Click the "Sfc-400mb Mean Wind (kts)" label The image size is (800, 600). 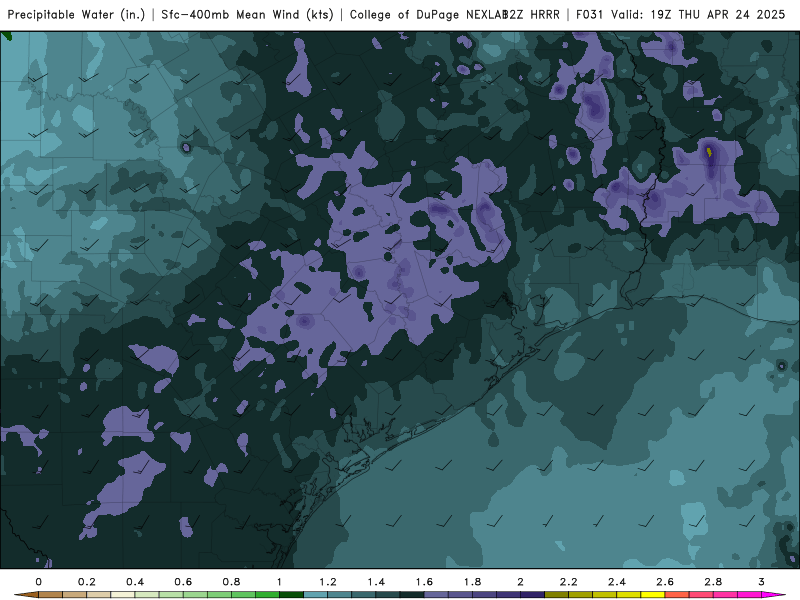[247, 15]
